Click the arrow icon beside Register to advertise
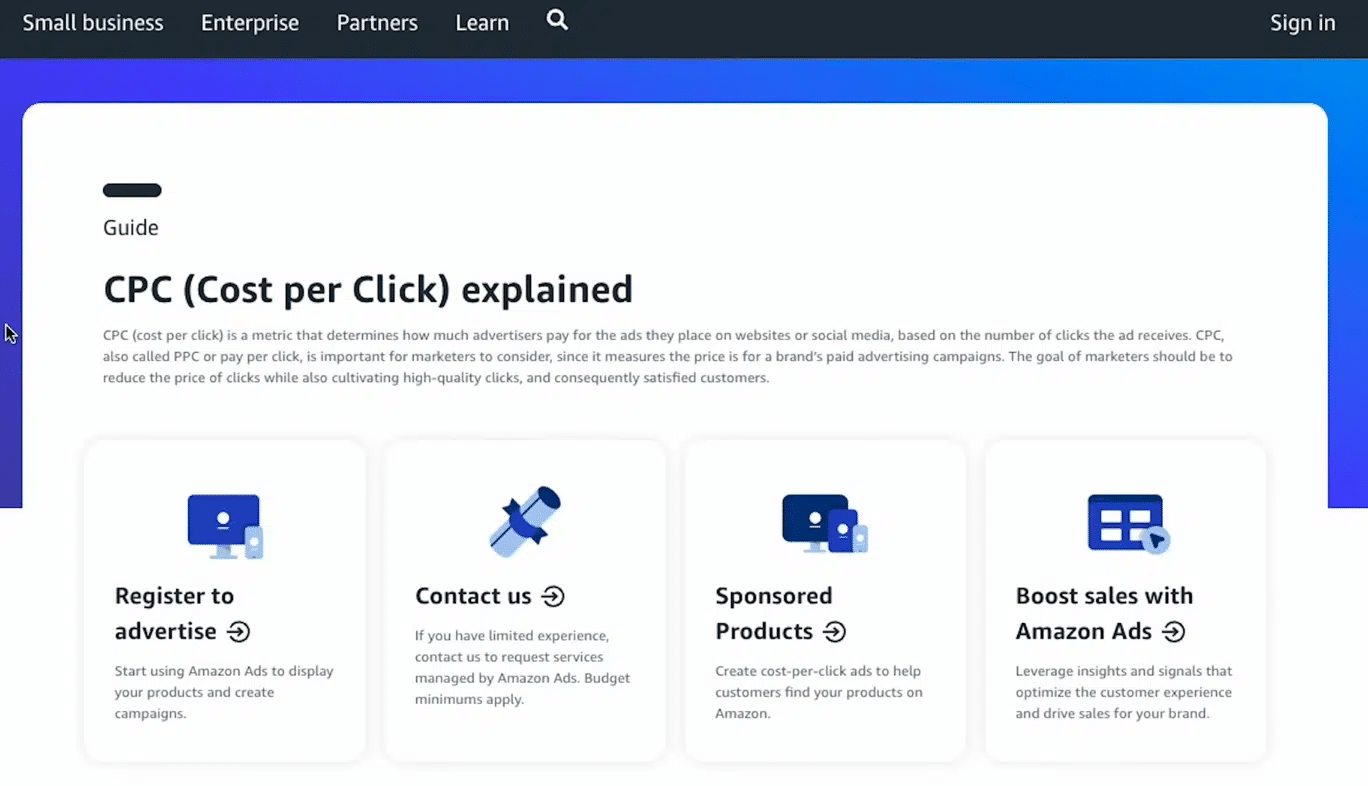The width and height of the screenshot is (1368, 786). (238, 632)
